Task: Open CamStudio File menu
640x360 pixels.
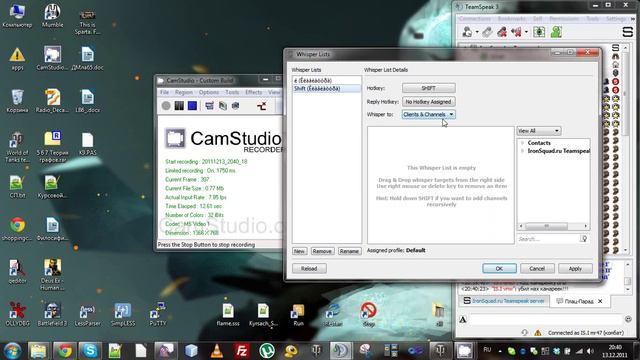Action: [164, 92]
